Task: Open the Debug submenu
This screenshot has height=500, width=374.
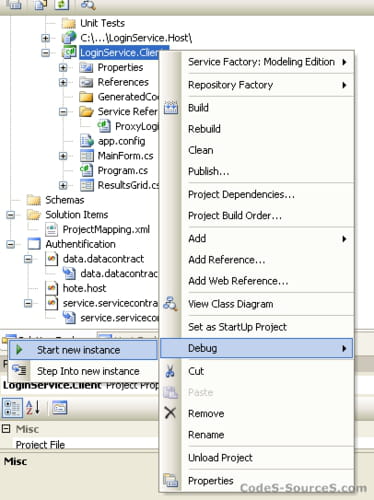Action: coord(256,348)
